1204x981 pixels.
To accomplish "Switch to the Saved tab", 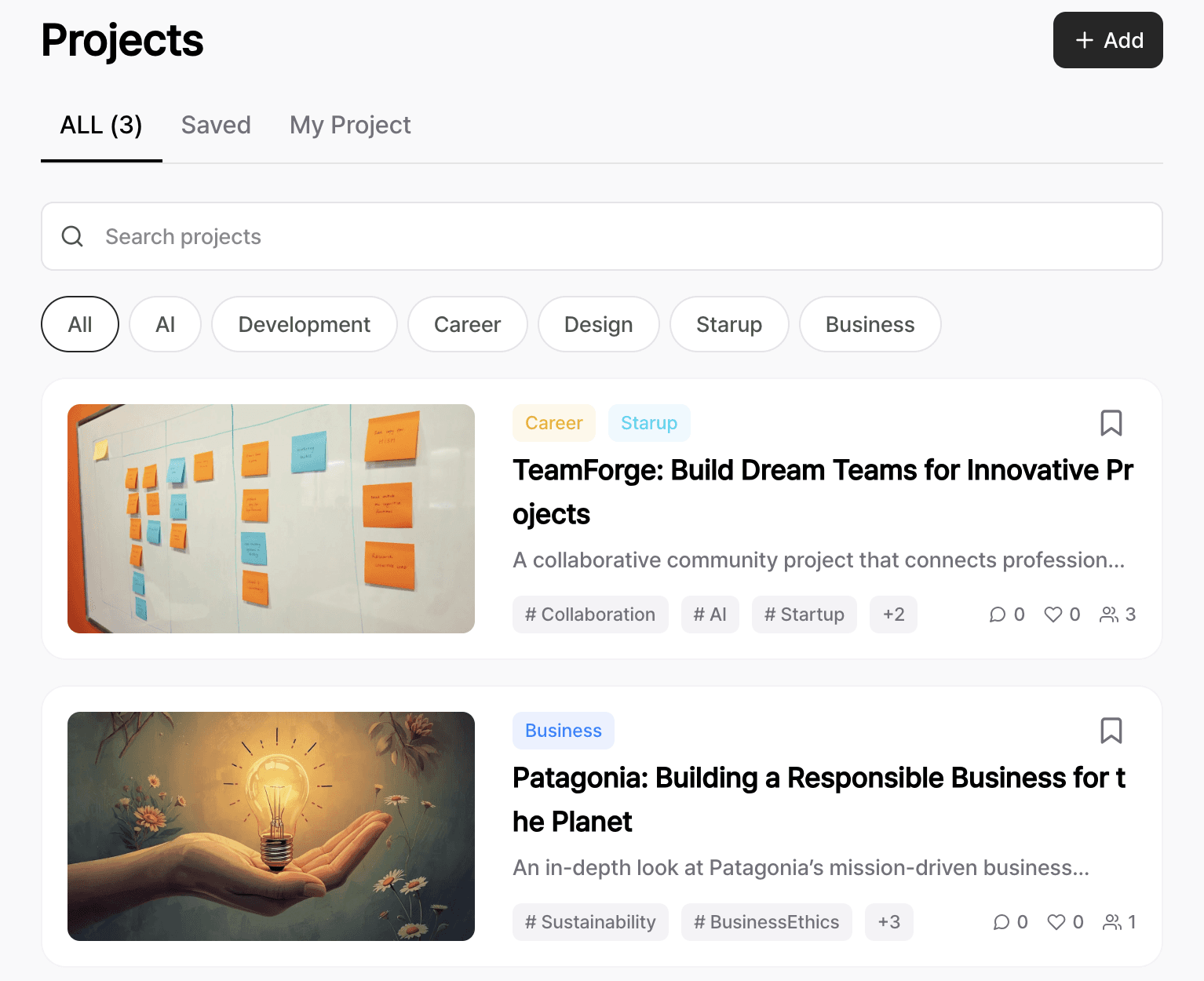I will 216,126.
